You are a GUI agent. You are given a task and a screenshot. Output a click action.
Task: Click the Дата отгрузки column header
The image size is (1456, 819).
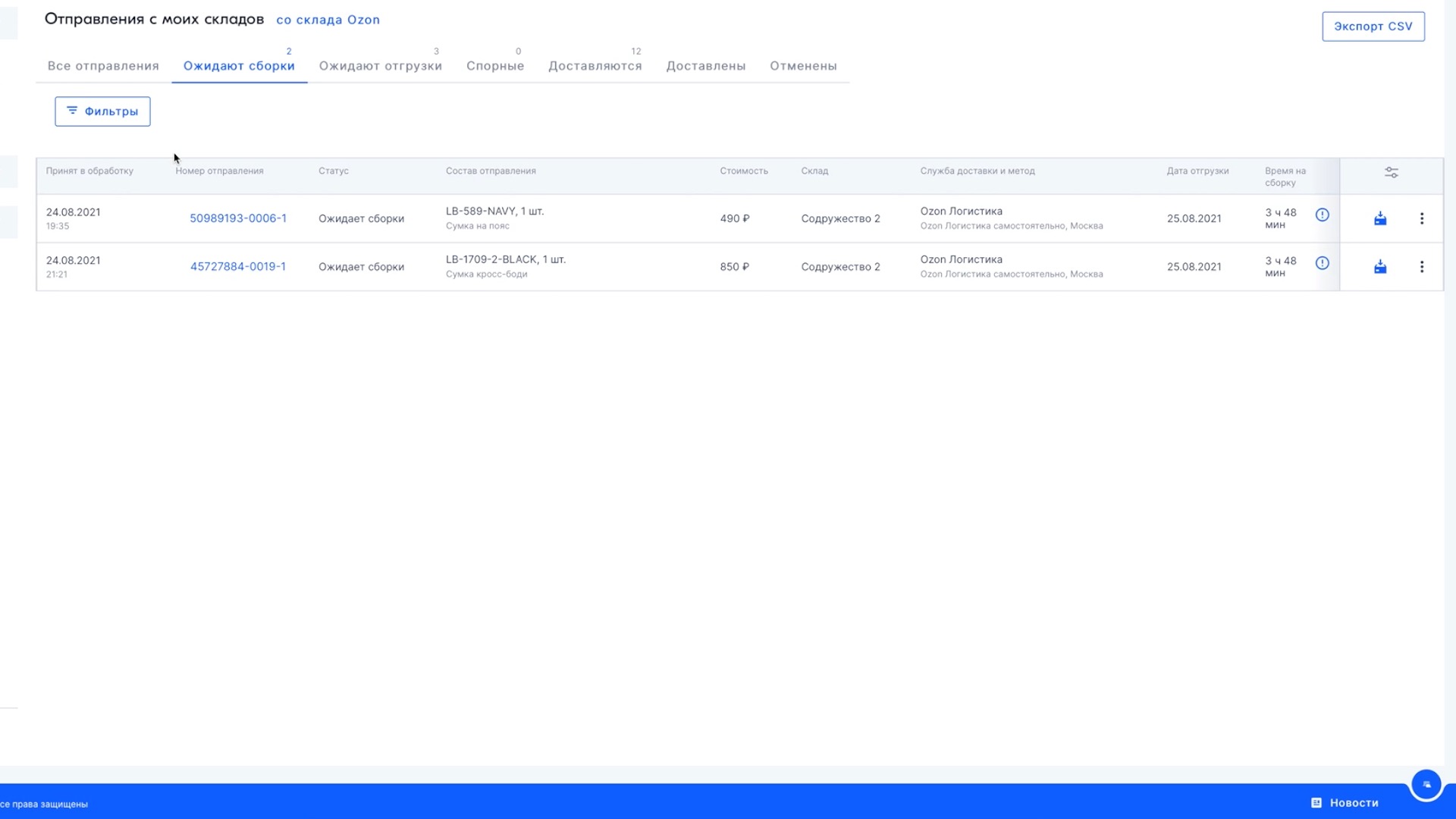coord(1197,171)
